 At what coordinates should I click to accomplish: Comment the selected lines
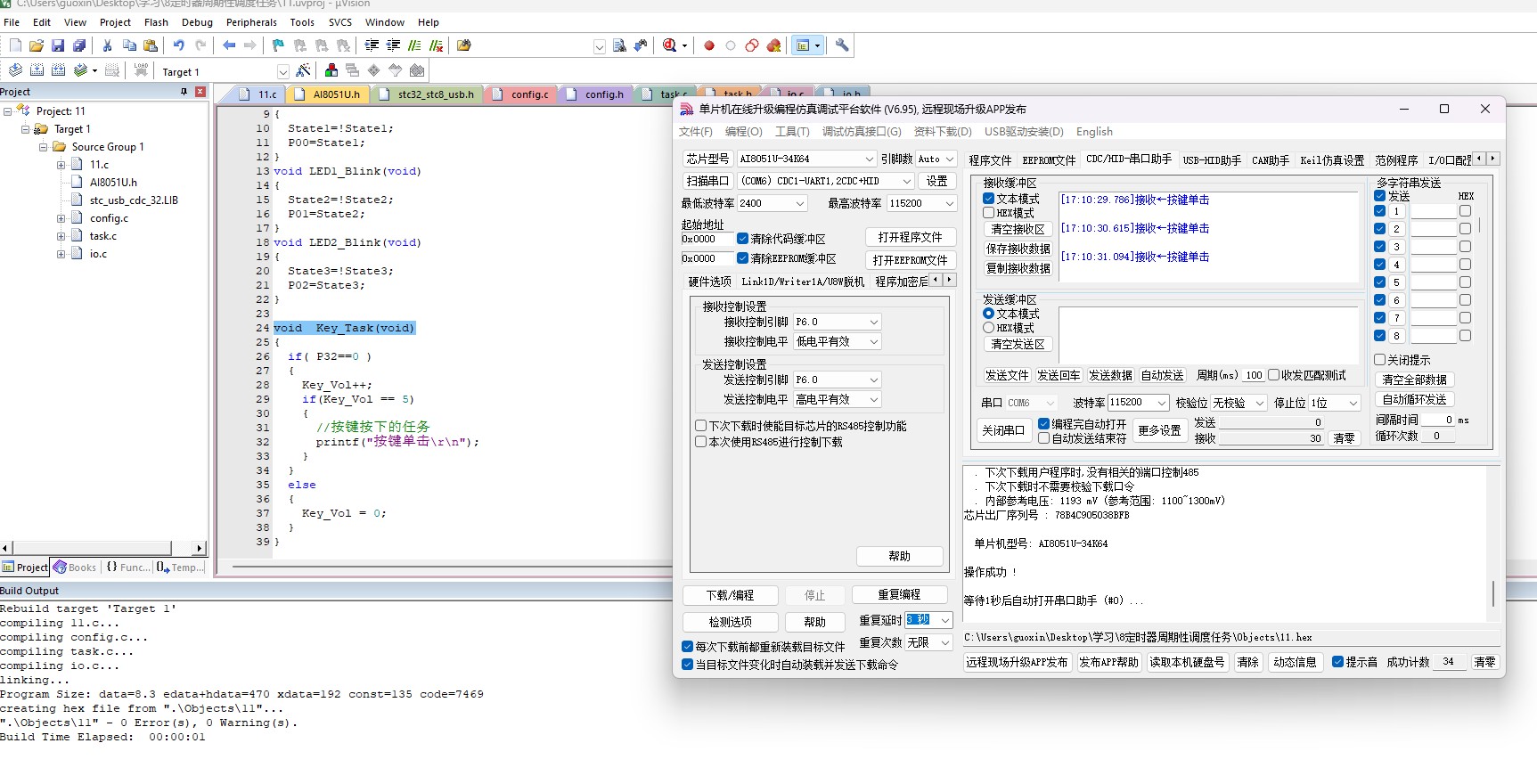pos(414,45)
